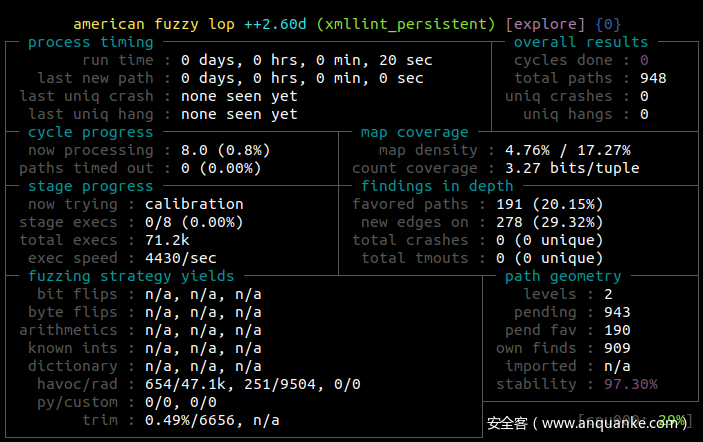The image size is (703, 442).
Task: Click the xmllint_persistent target name
Action: (x=405, y=23)
